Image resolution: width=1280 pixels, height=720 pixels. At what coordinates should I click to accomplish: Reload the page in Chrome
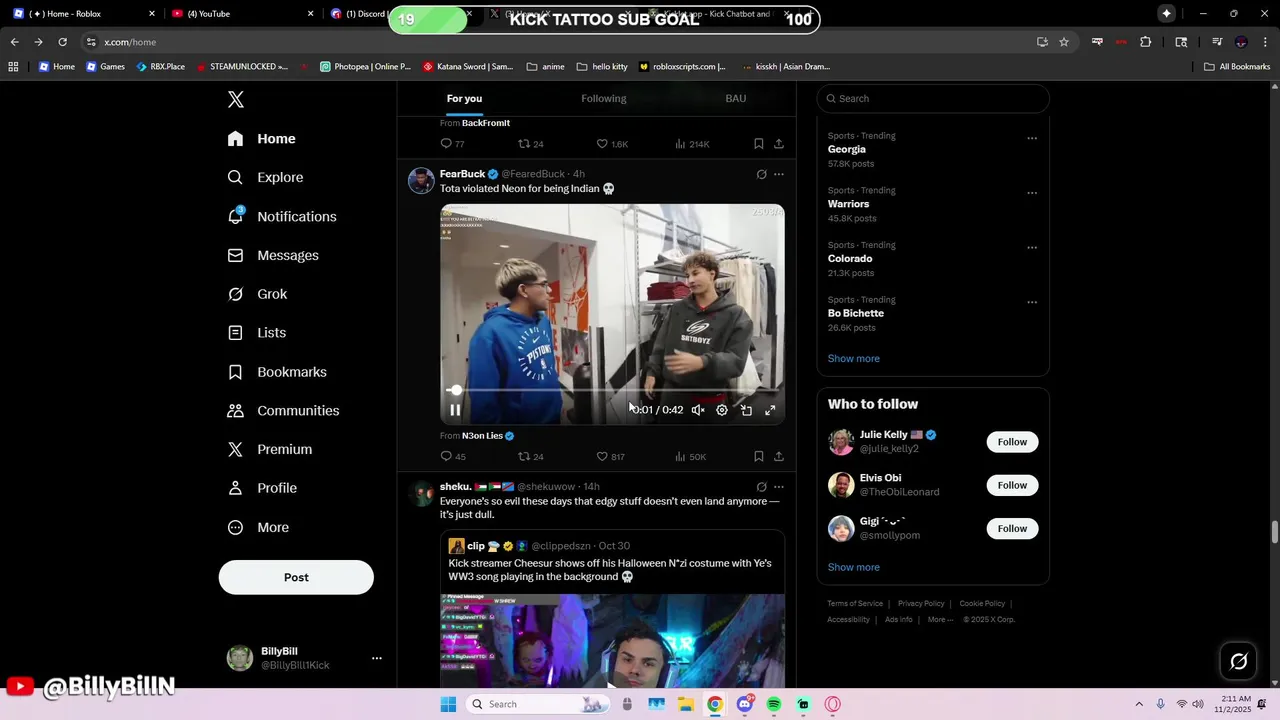pos(62,42)
